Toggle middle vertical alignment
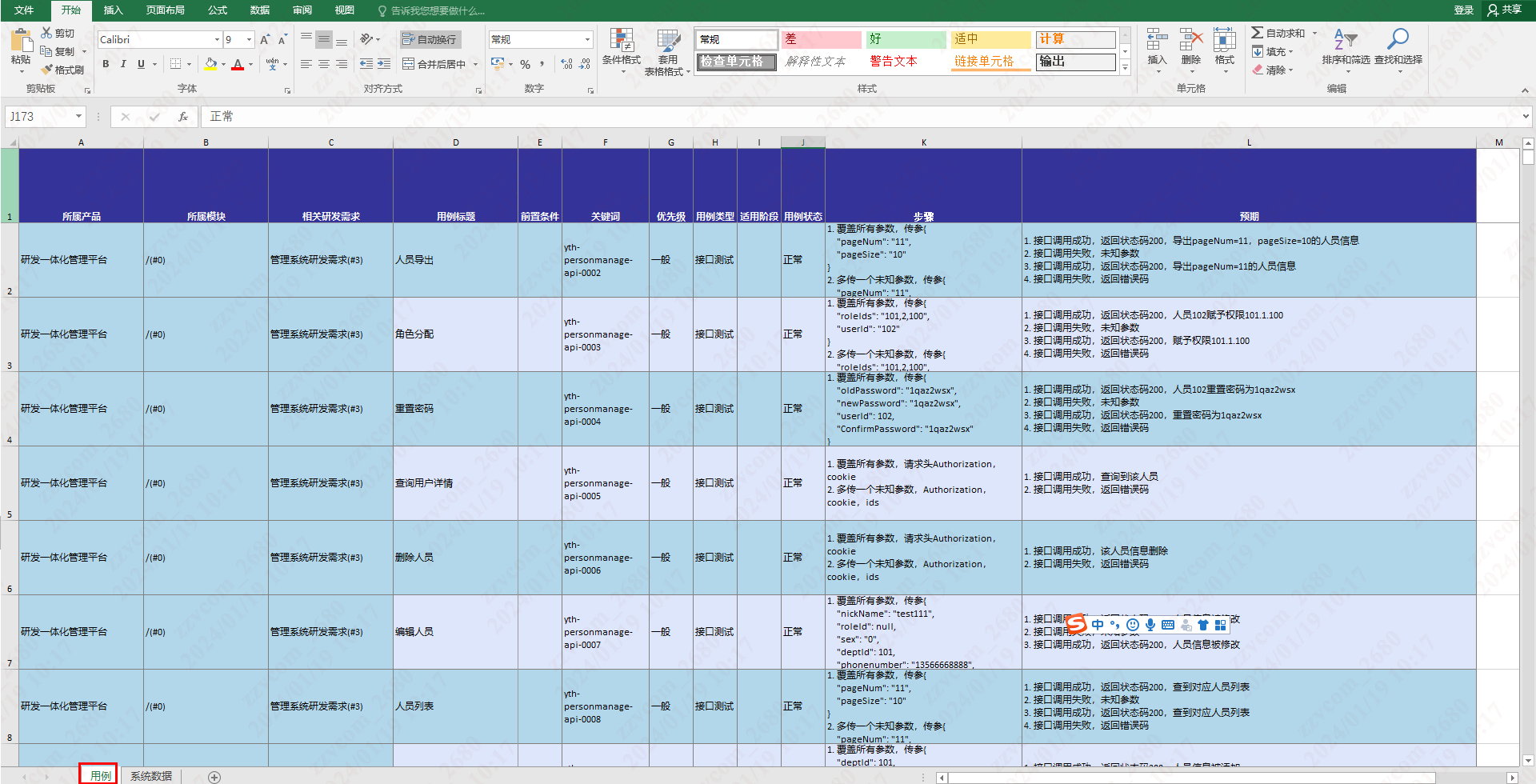 click(x=324, y=39)
